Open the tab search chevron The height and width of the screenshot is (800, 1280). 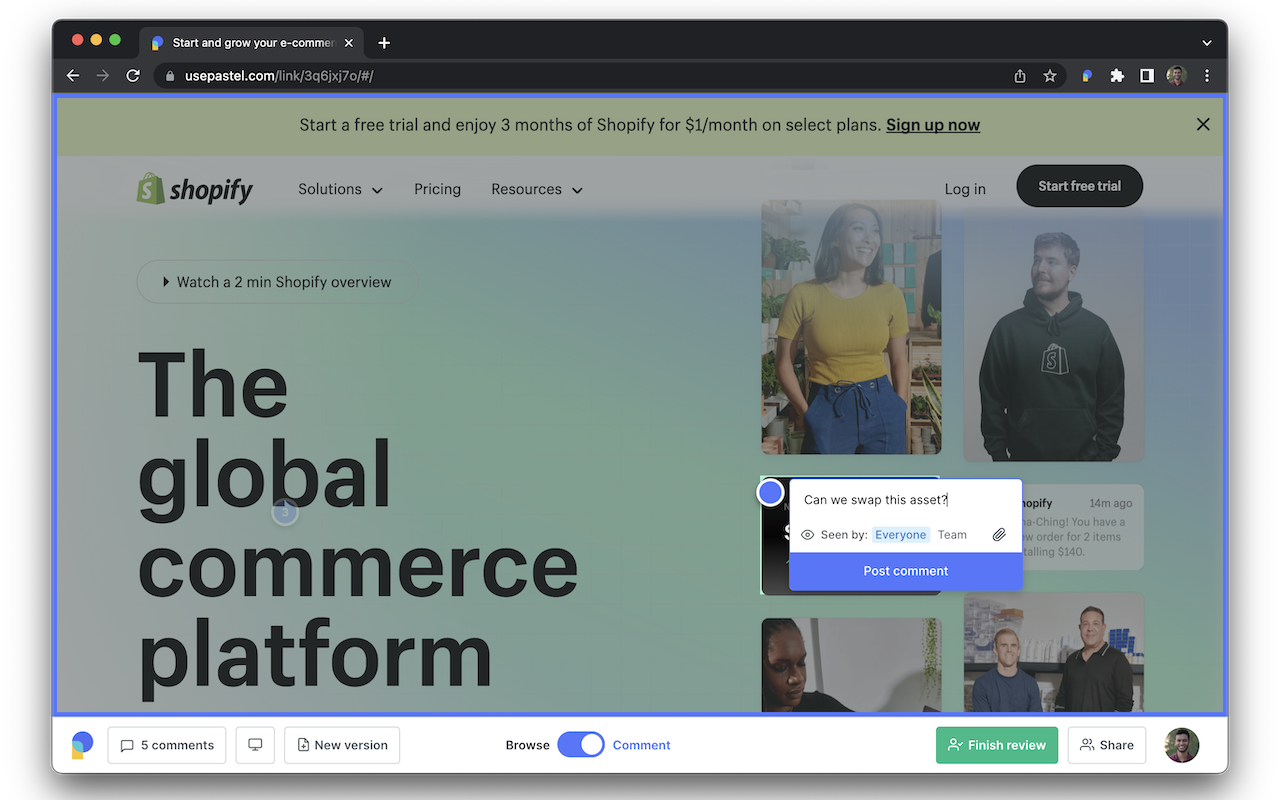(x=1207, y=43)
